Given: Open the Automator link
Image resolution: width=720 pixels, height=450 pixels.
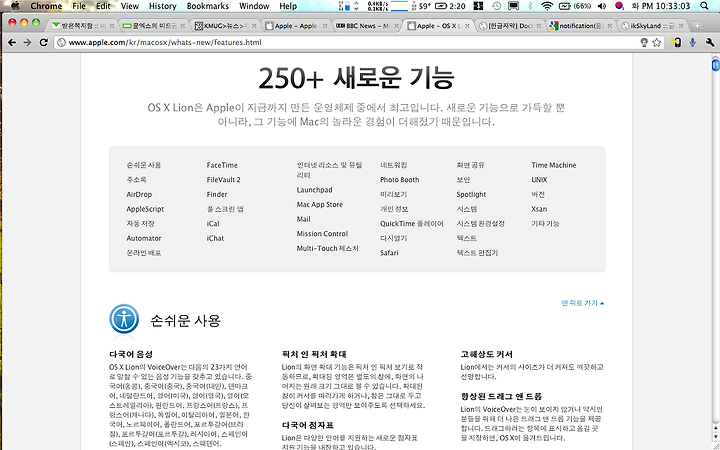Looking at the screenshot, I should pos(144,238).
